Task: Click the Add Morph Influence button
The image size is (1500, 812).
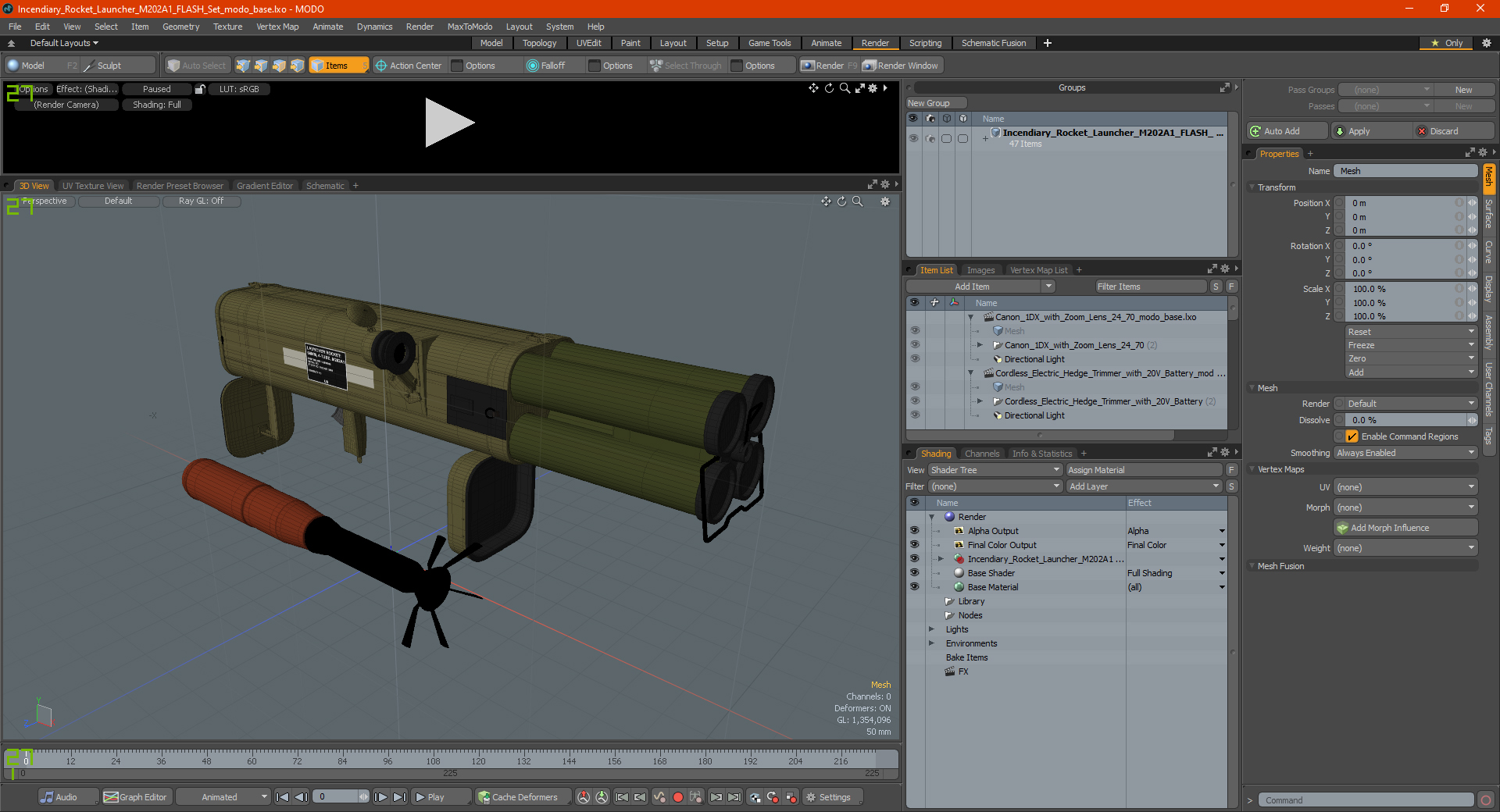Action: pos(1405,528)
